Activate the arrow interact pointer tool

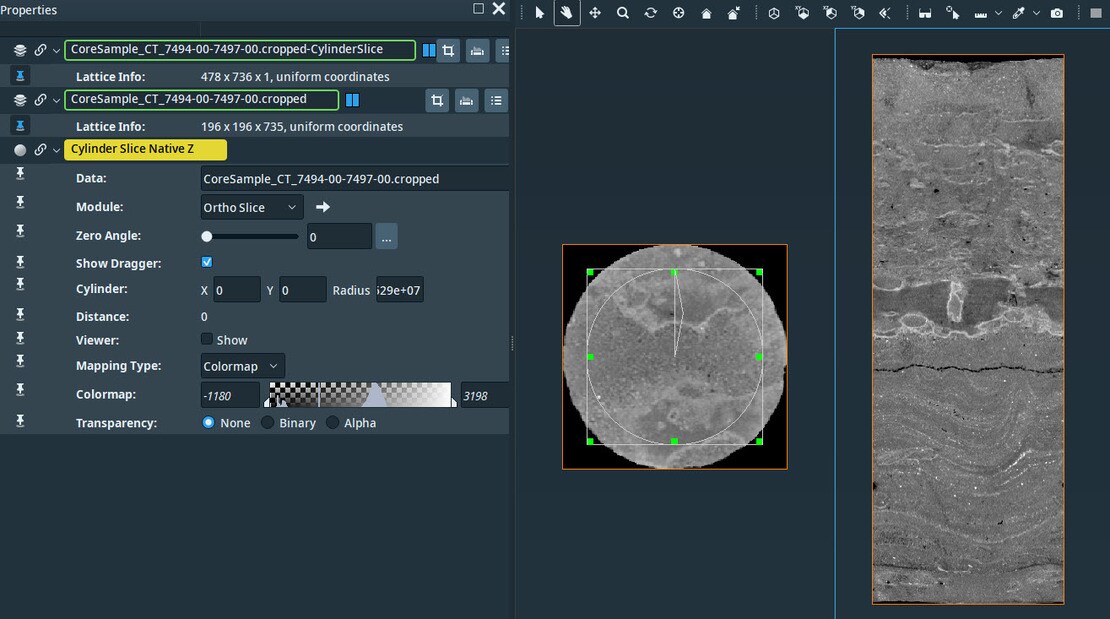click(540, 13)
